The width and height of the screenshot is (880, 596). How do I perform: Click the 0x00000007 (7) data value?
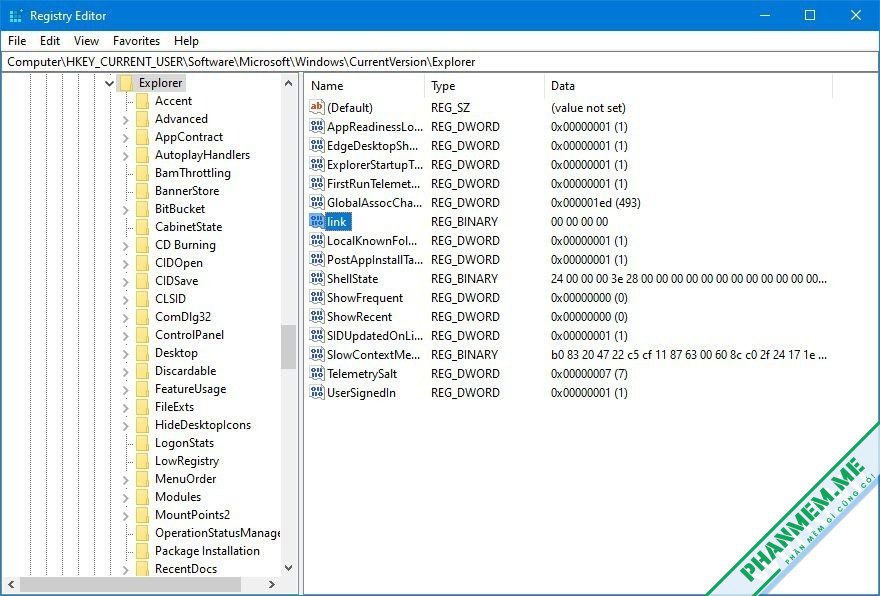click(x=589, y=374)
